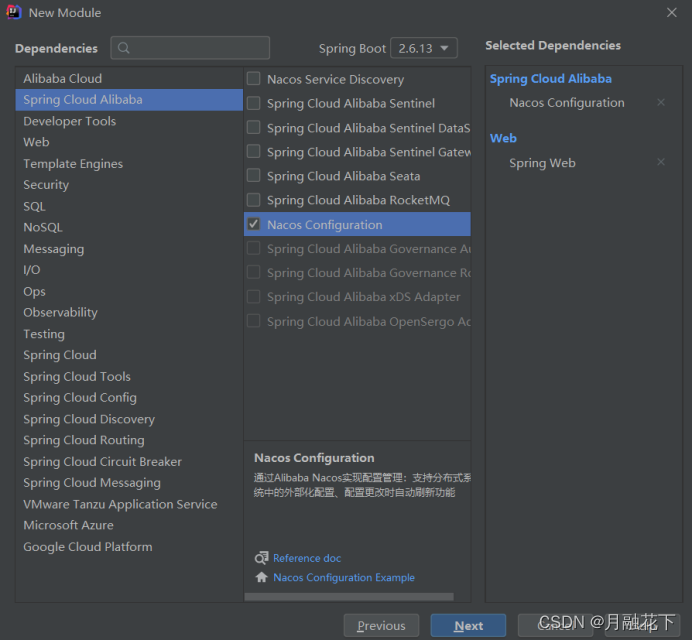The width and height of the screenshot is (692, 641).
Task: Select I/O category
Action: pos(129,270)
